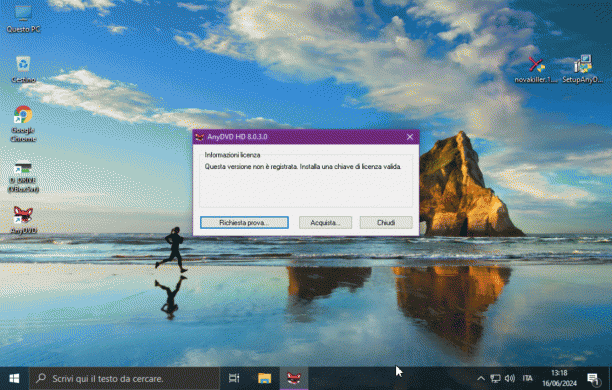Viewport: 612px width, 390px height.
Task: Open the clock showing 13:18
Action: [x=559, y=378]
